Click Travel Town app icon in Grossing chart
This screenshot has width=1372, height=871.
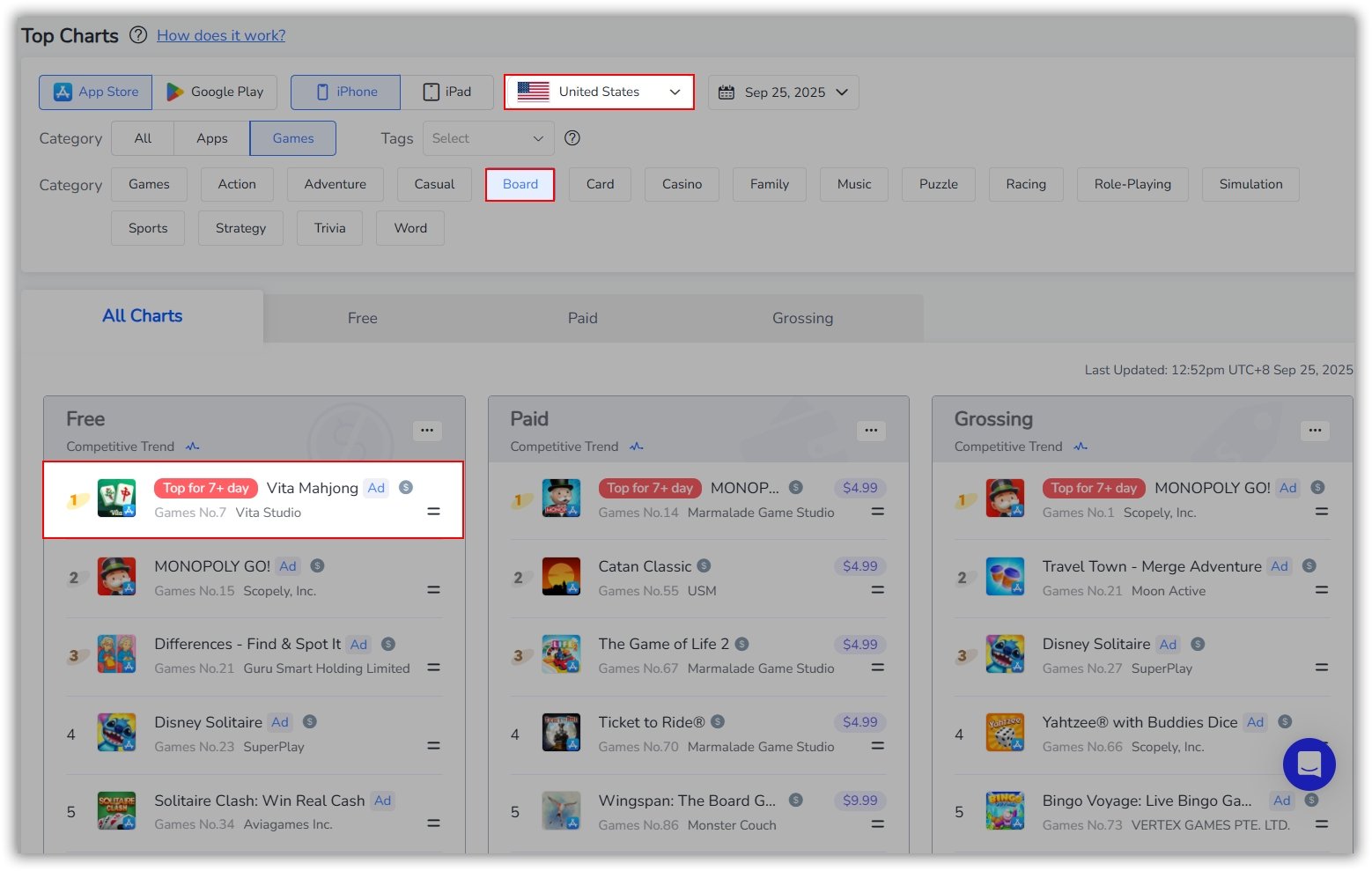[1005, 577]
